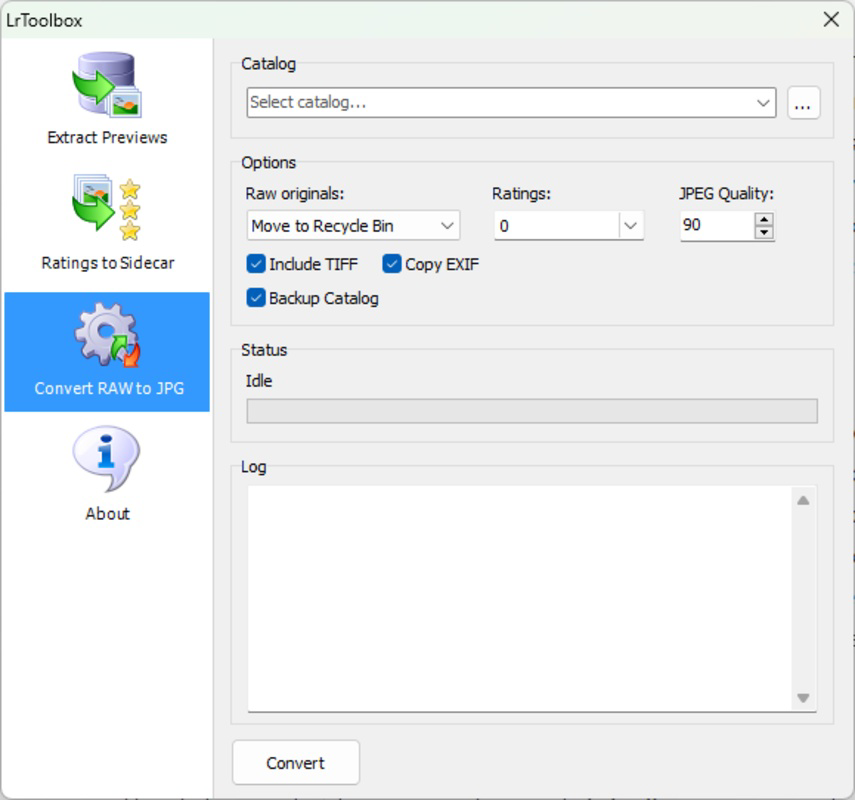
Task: Close the LrToolbox window
Action: pos(831,20)
